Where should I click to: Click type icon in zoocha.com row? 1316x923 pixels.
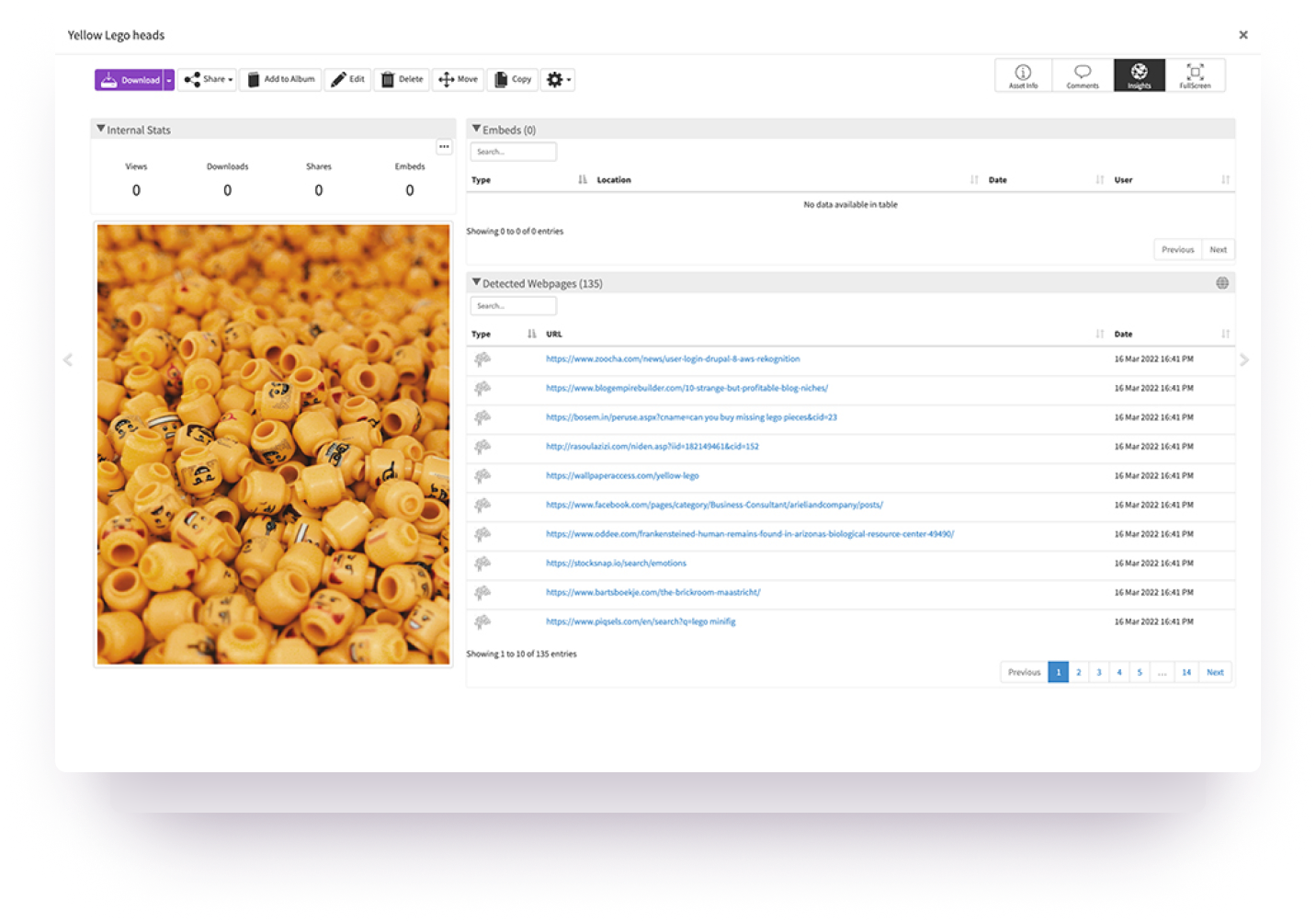click(482, 359)
